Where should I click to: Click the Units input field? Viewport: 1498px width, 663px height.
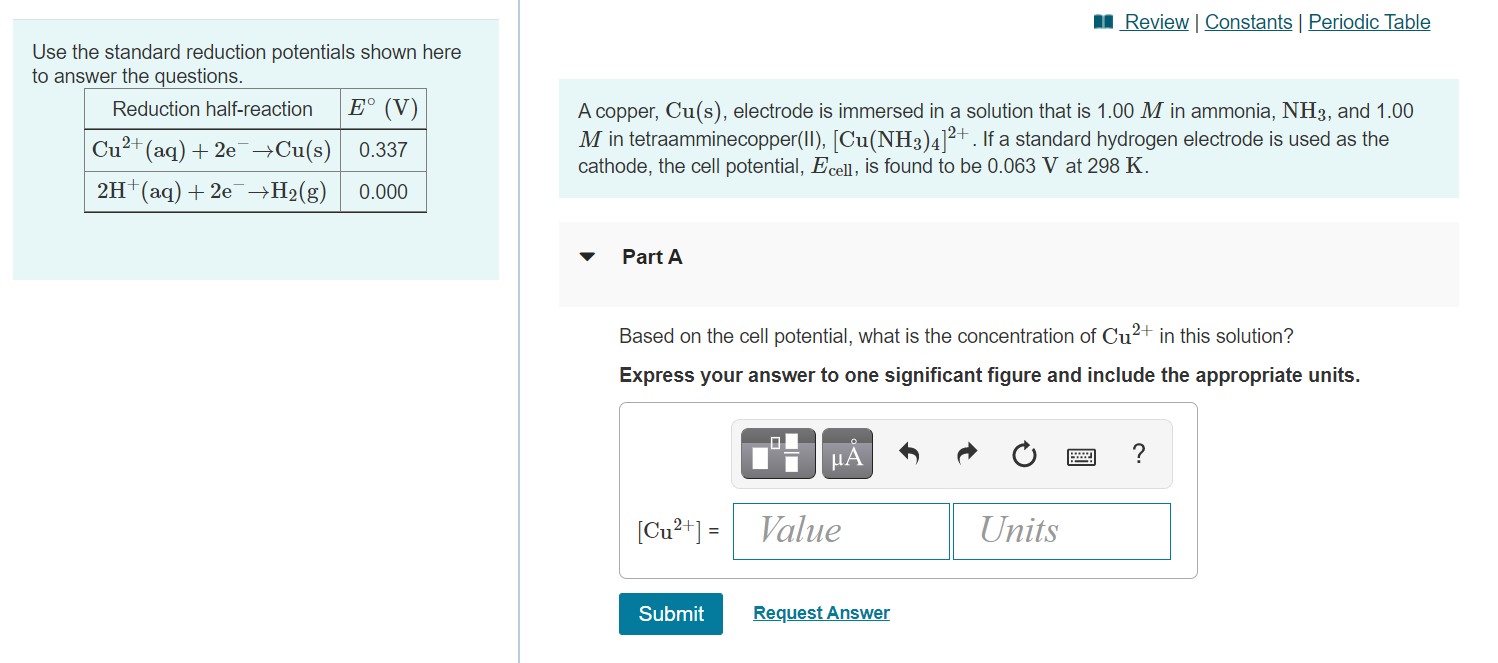pyautogui.click(x=1061, y=531)
